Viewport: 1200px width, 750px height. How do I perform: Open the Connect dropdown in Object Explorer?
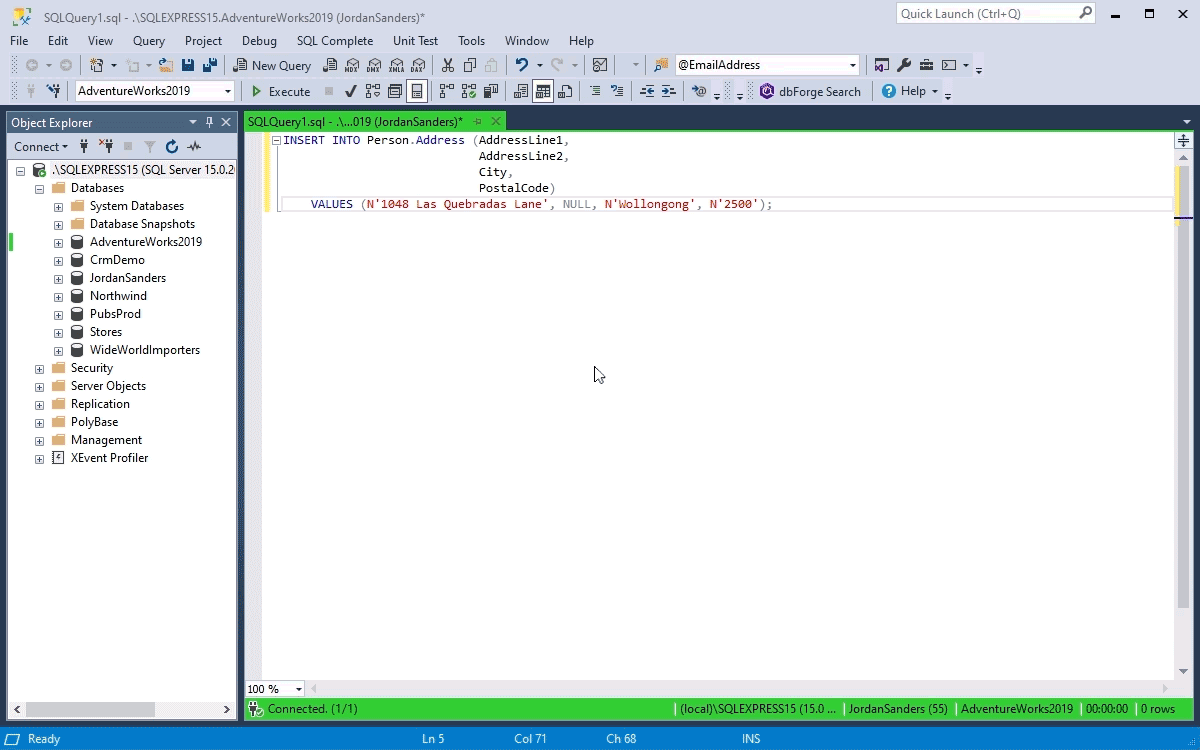point(41,146)
